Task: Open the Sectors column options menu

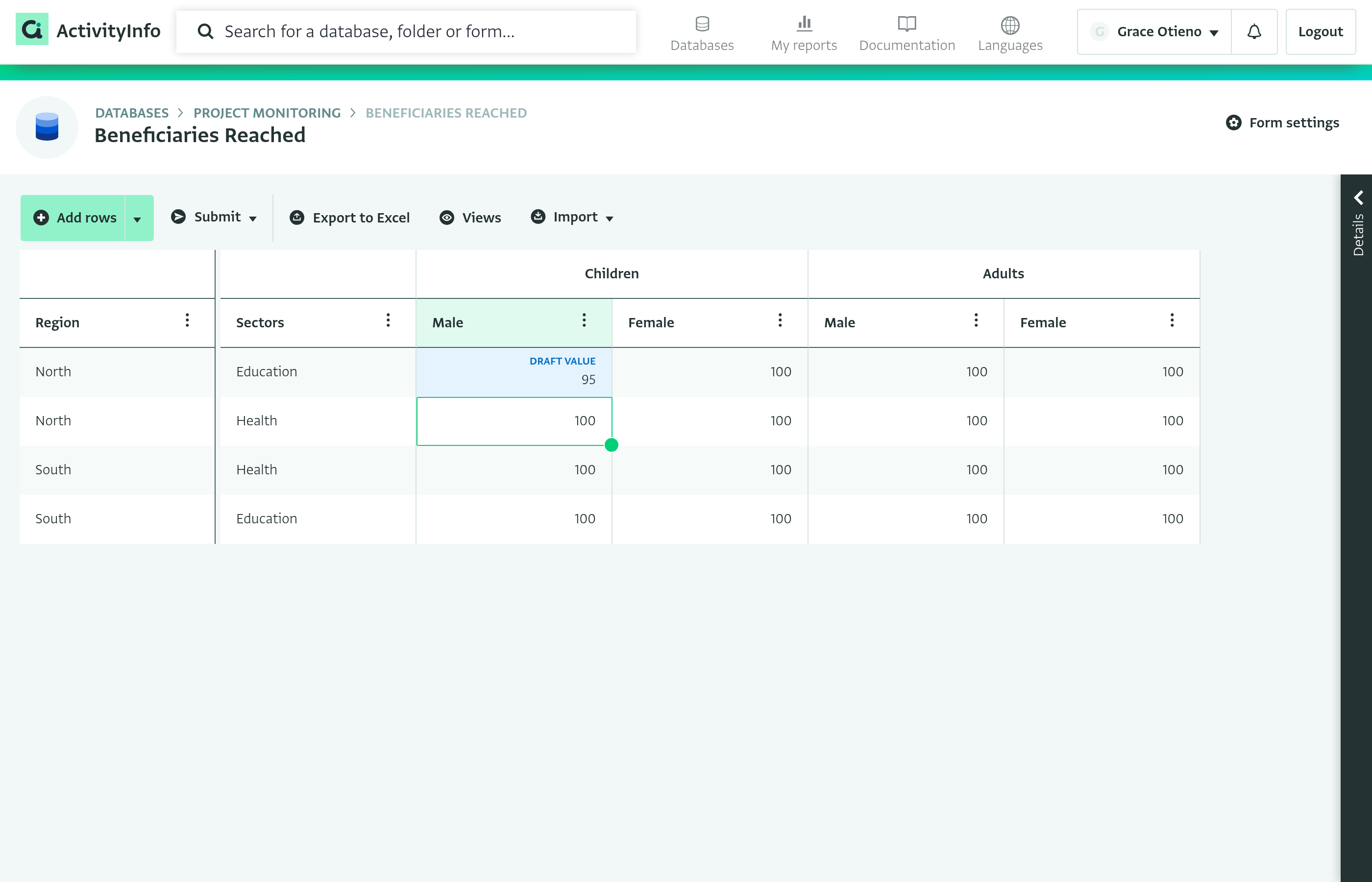Action: point(388,320)
